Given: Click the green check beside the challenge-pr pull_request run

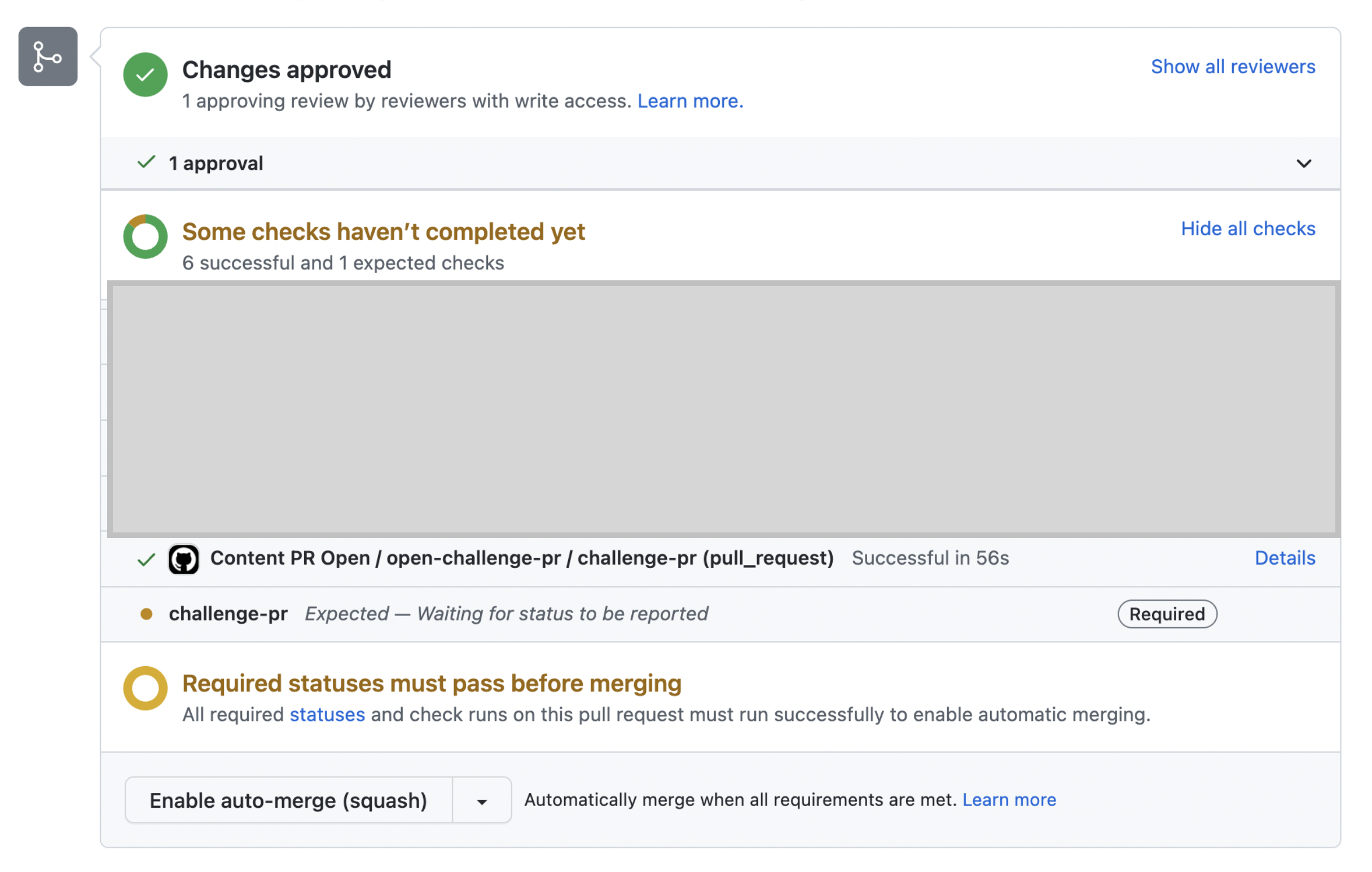Looking at the screenshot, I should pyautogui.click(x=146, y=559).
